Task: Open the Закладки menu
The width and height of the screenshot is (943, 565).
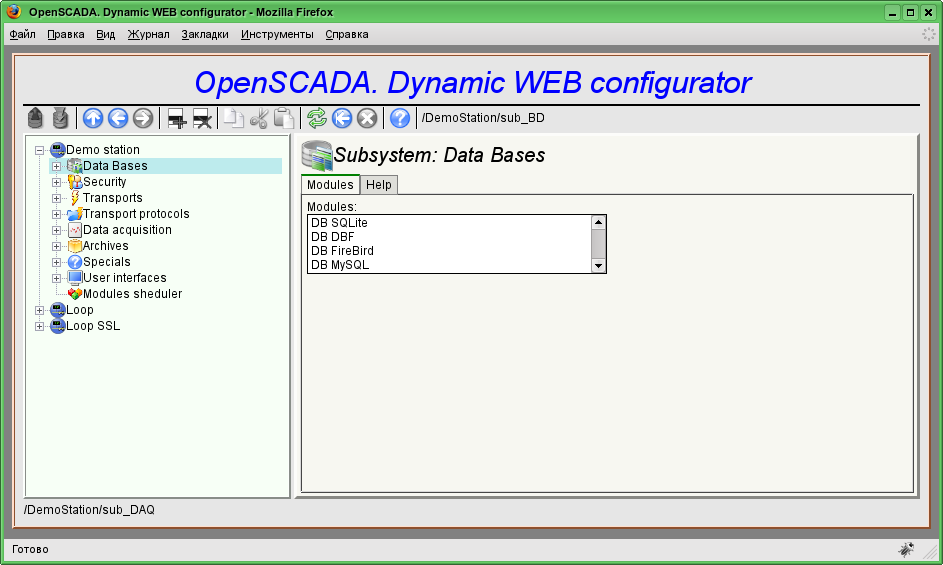Action: coord(205,34)
